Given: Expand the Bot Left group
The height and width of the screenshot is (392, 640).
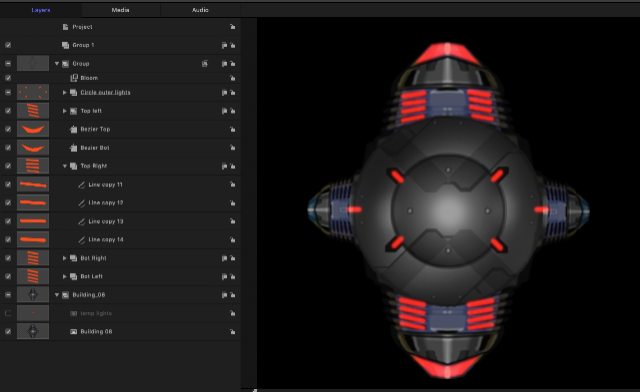Looking at the screenshot, I should point(64,276).
